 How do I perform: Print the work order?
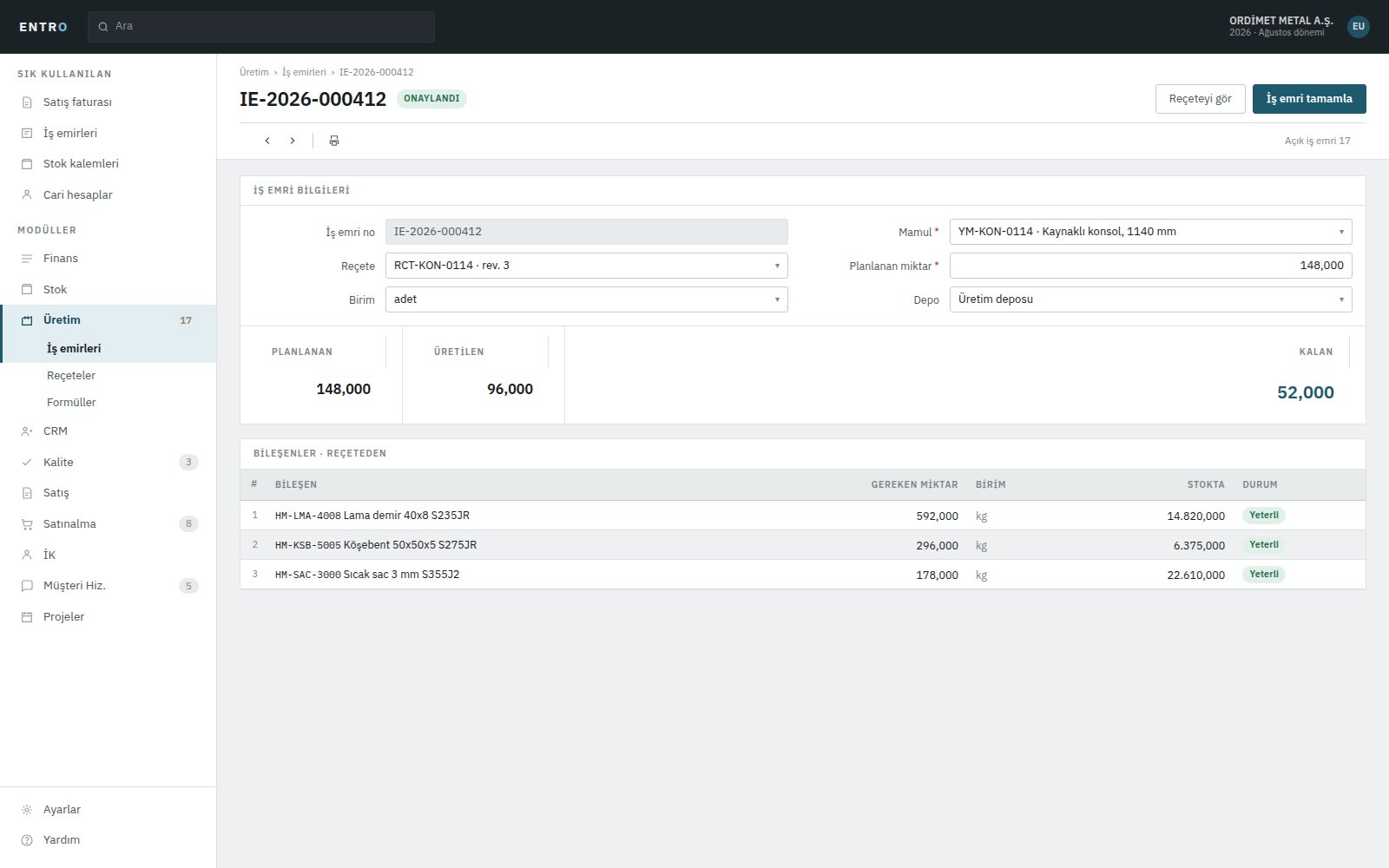334,141
